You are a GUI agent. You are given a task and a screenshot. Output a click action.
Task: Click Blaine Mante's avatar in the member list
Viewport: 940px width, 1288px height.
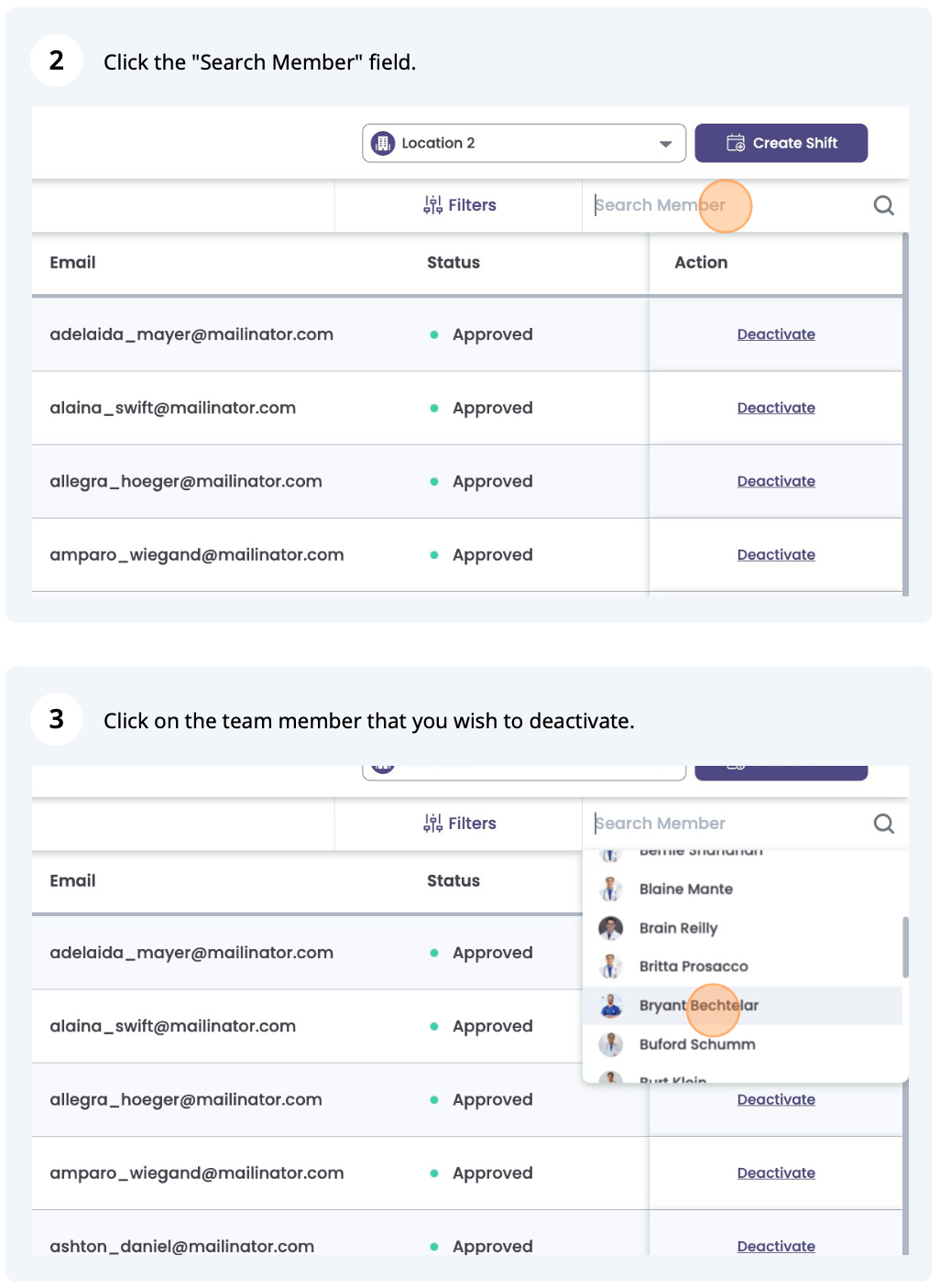pyautogui.click(x=610, y=889)
